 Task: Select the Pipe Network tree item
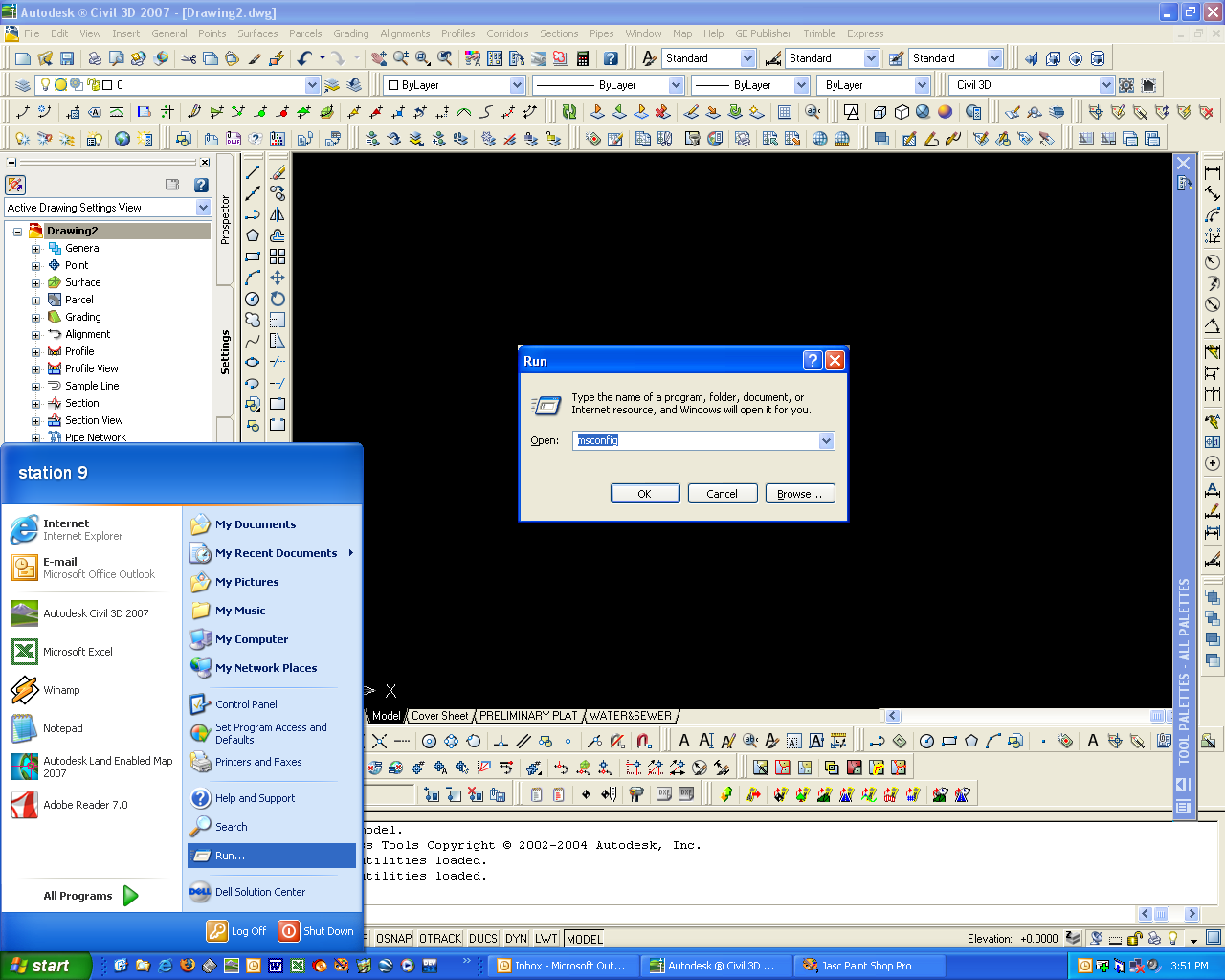(96, 437)
